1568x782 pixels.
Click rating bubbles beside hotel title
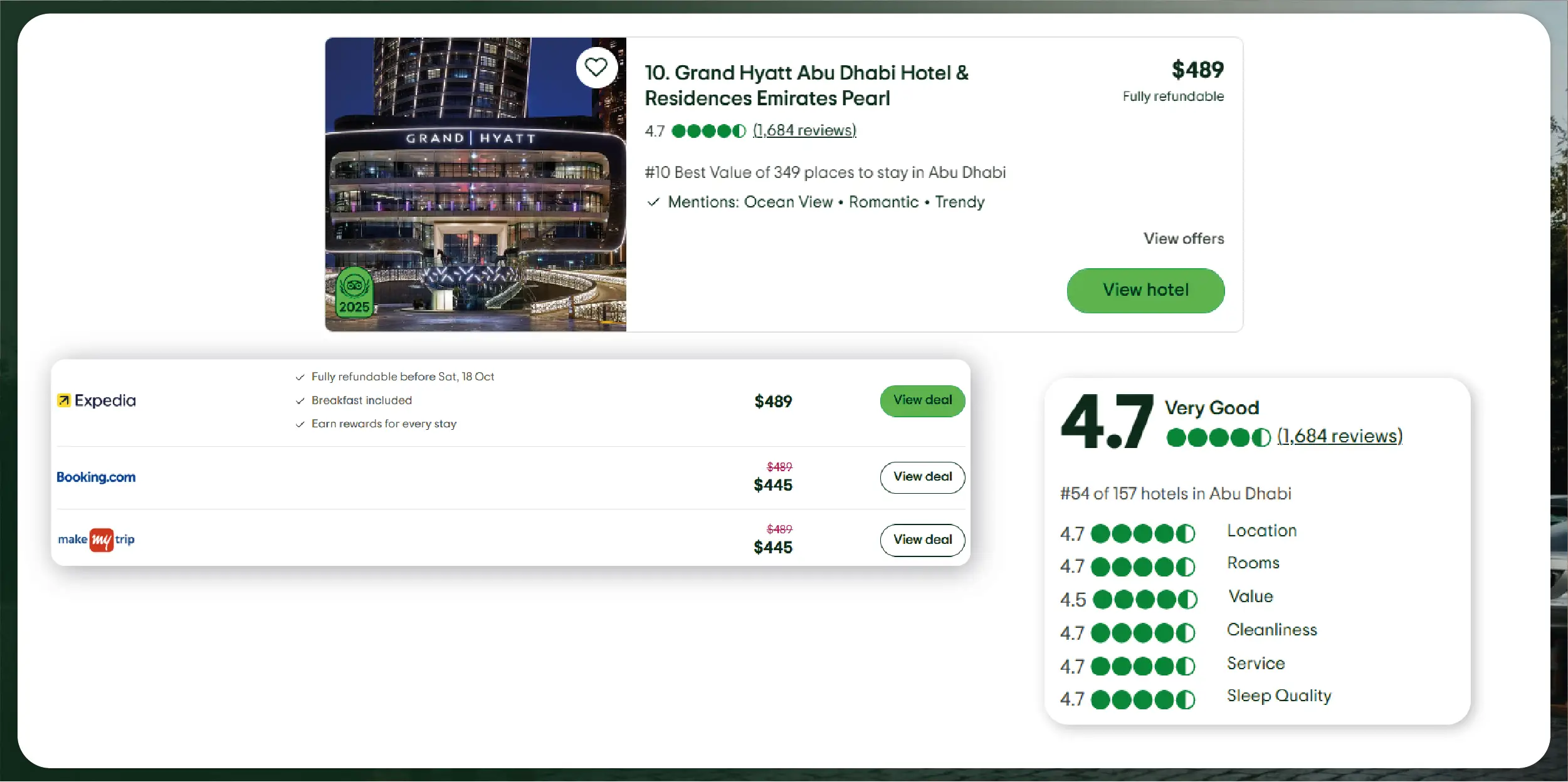pyautogui.click(x=708, y=131)
